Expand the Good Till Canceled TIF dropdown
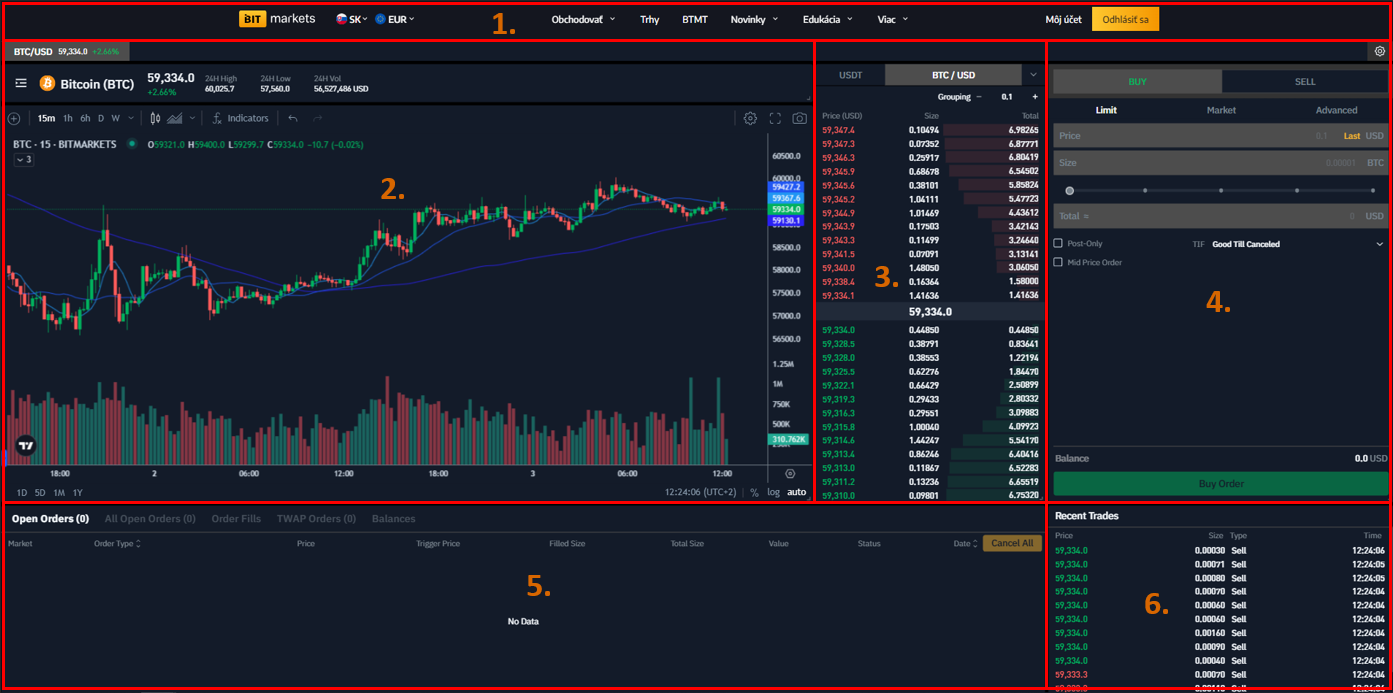Image resolution: width=1393 pixels, height=693 pixels. [1297, 244]
